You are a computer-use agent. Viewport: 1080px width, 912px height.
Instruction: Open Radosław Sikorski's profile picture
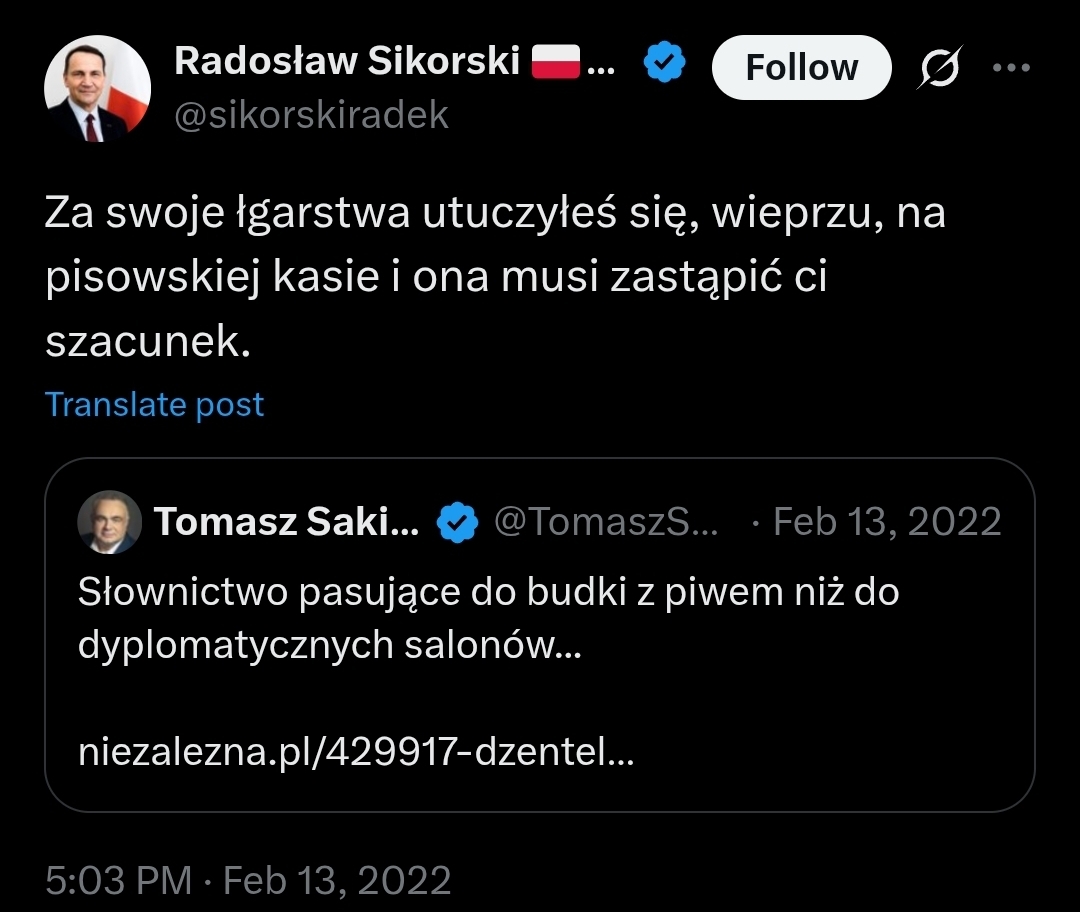[x=97, y=89]
